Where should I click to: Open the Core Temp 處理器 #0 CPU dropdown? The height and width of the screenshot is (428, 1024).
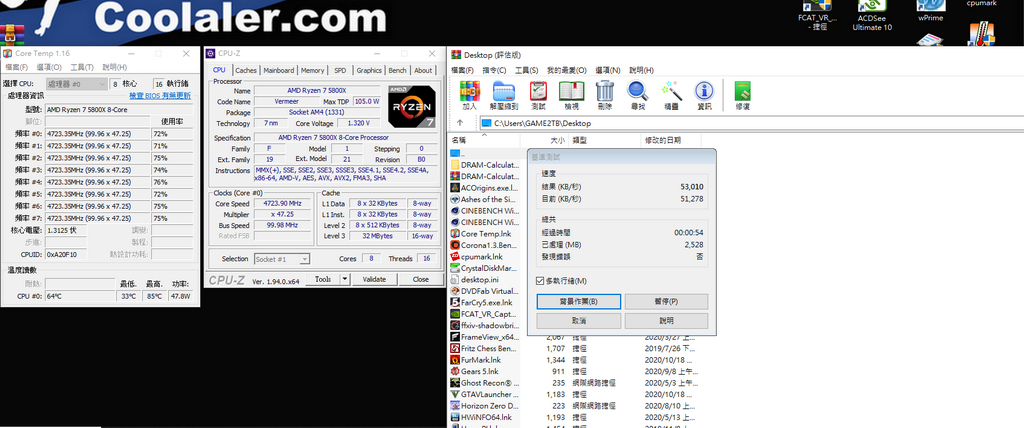[75, 84]
